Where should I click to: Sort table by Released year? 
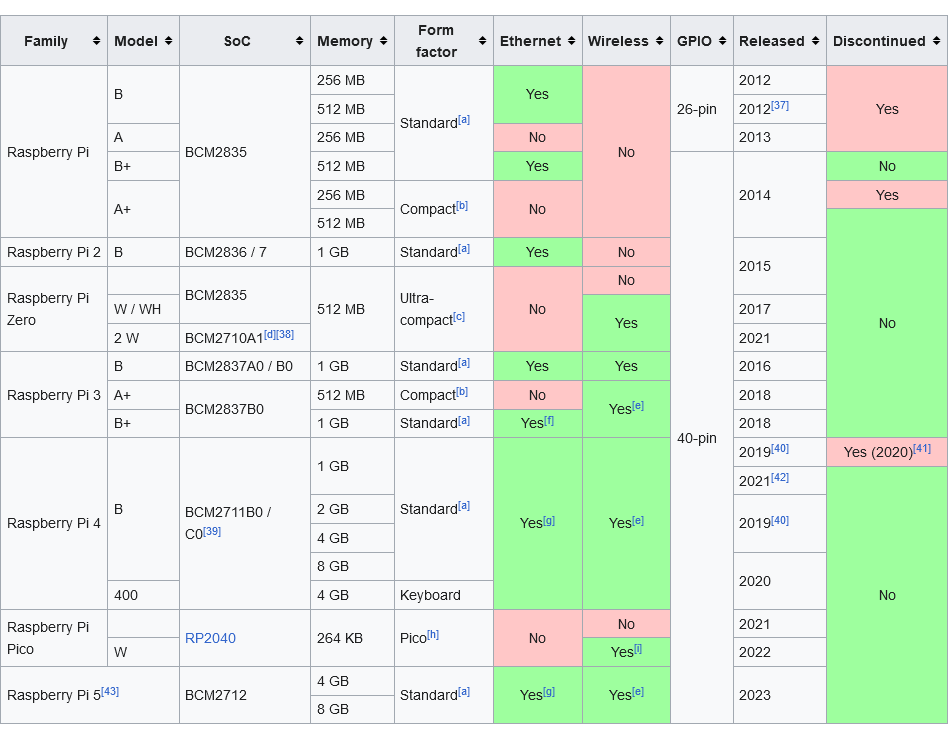pos(814,41)
